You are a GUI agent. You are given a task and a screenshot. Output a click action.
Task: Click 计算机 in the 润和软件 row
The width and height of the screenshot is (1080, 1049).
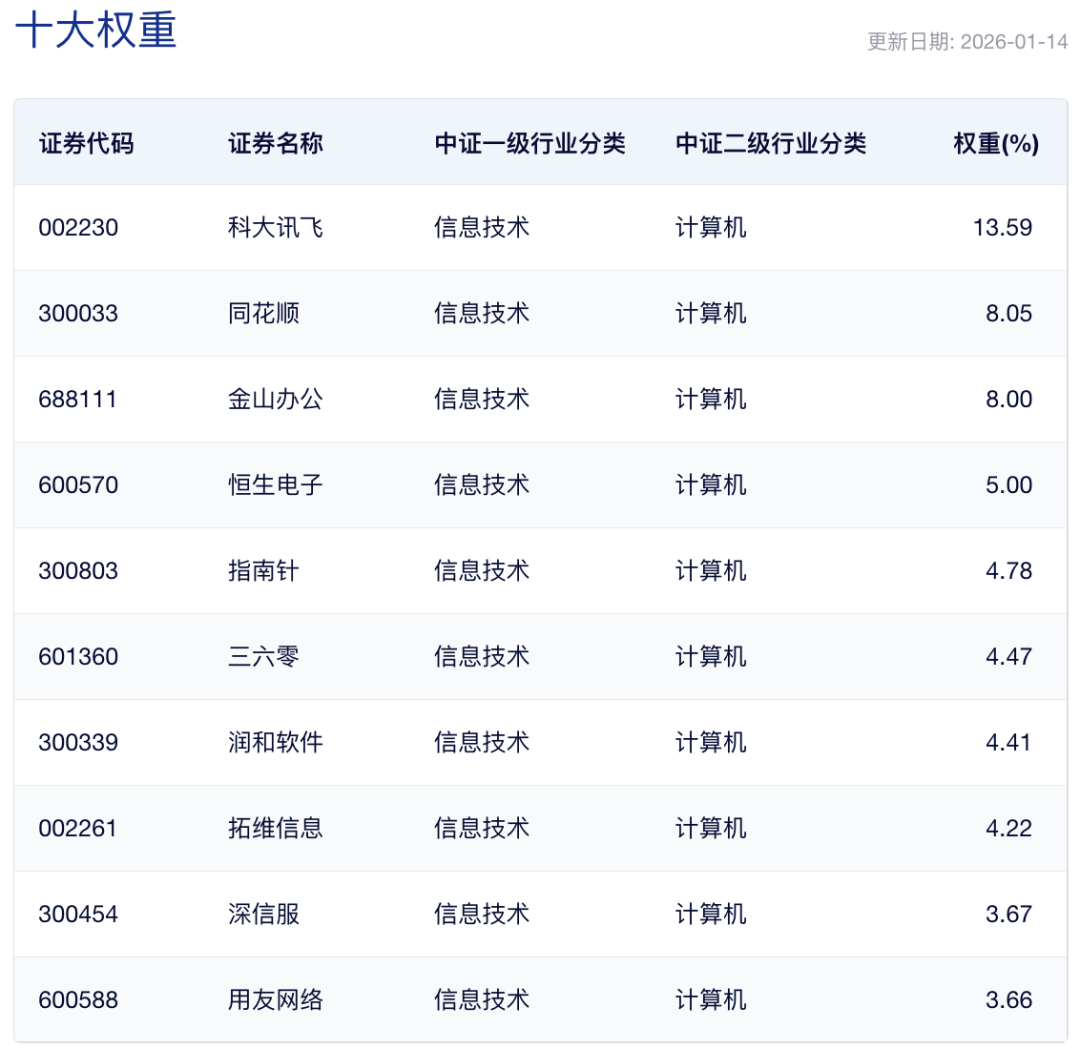pos(711,742)
